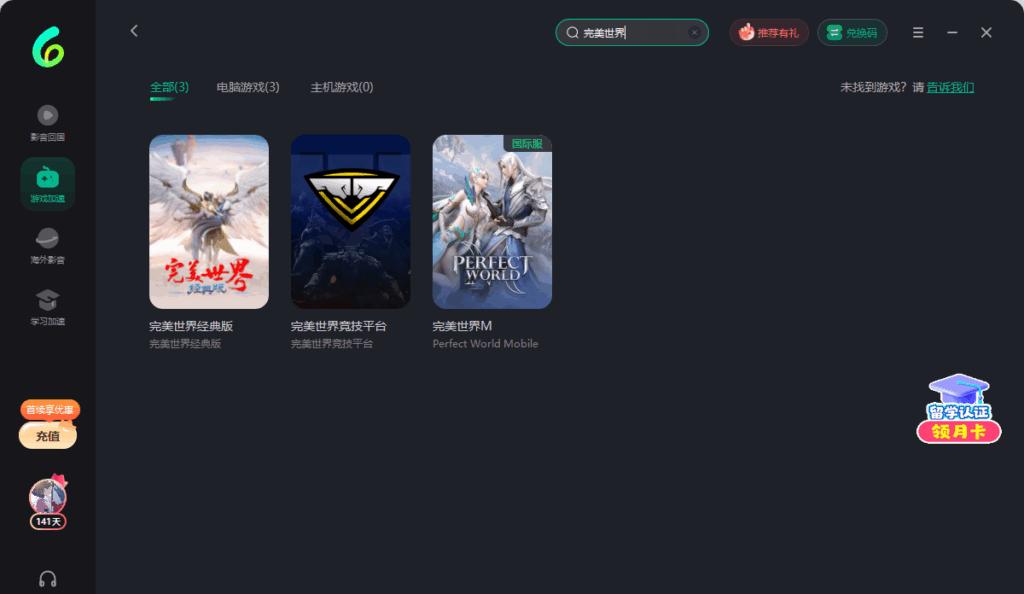Close the application window
Image resolution: width=1024 pixels, height=594 pixels.
click(x=986, y=33)
